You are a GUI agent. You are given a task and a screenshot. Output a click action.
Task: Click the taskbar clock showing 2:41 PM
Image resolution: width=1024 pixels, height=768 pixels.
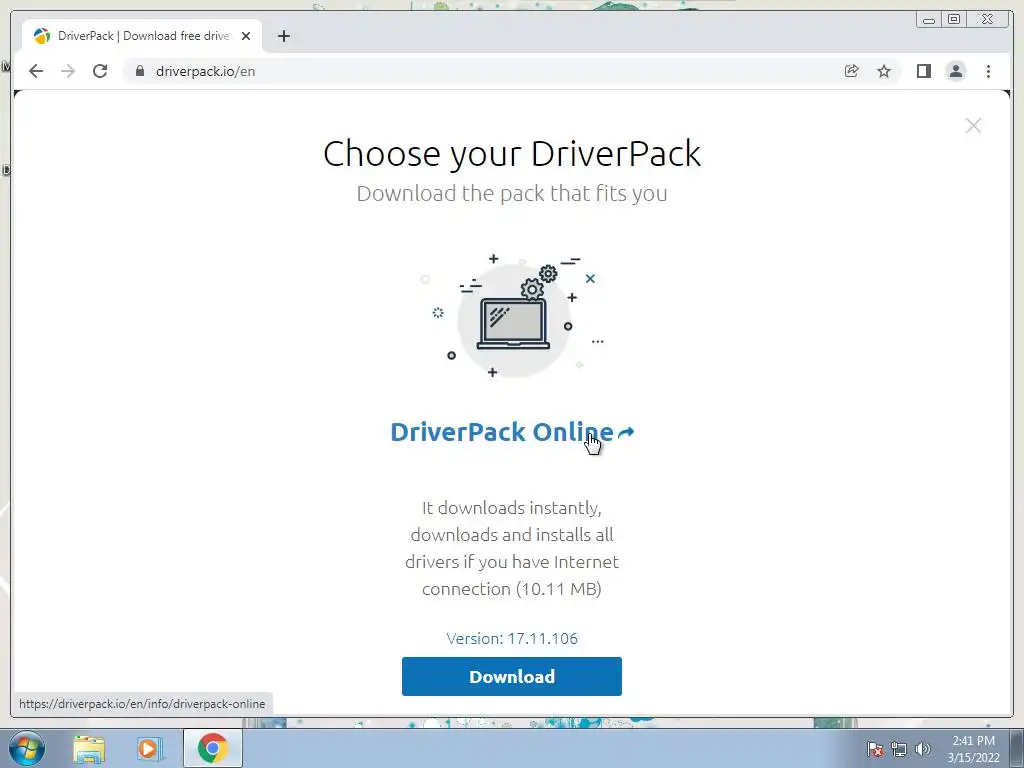click(x=973, y=749)
